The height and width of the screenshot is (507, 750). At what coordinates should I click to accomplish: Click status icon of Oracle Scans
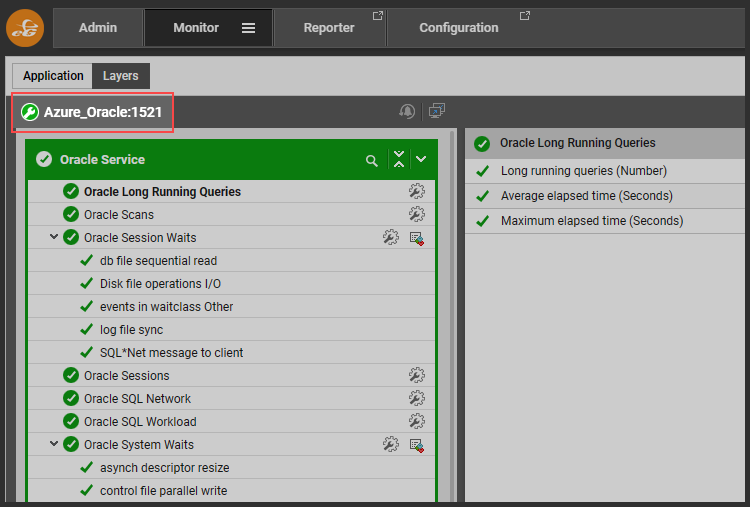pos(71,214)
